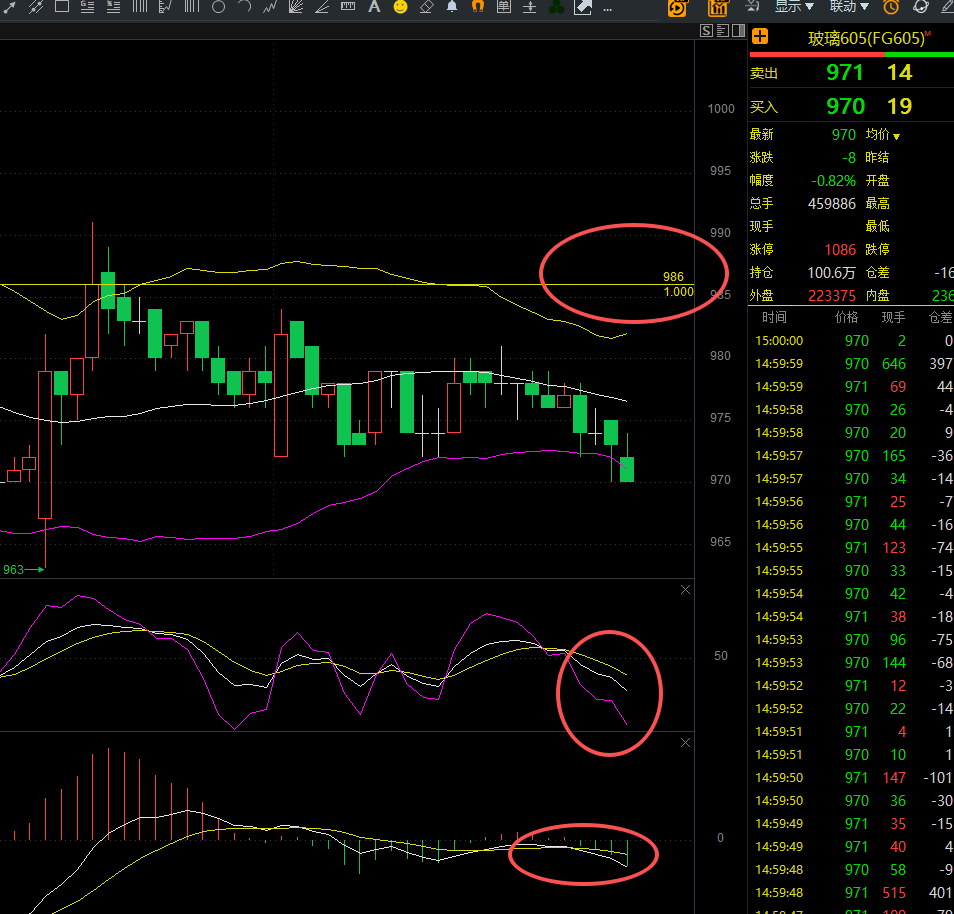954x914 pixels.
Task: Select the chart-with-ruler statistics tool
Action: click(x=165, y=7)
